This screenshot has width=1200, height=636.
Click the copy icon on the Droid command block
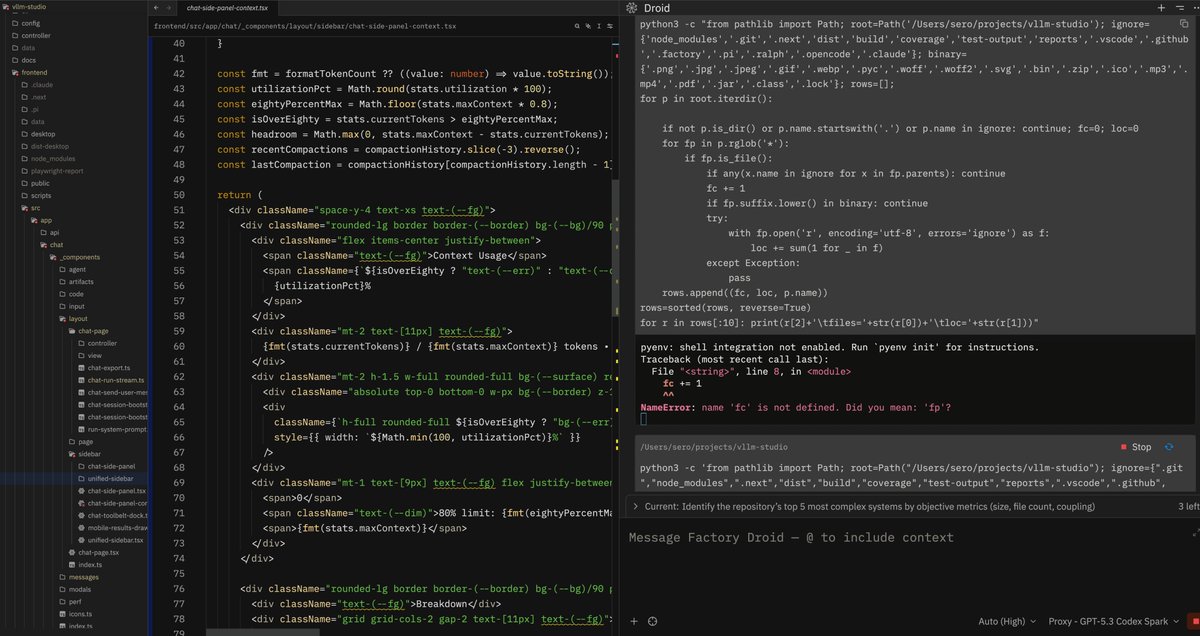pos(1185,21)
